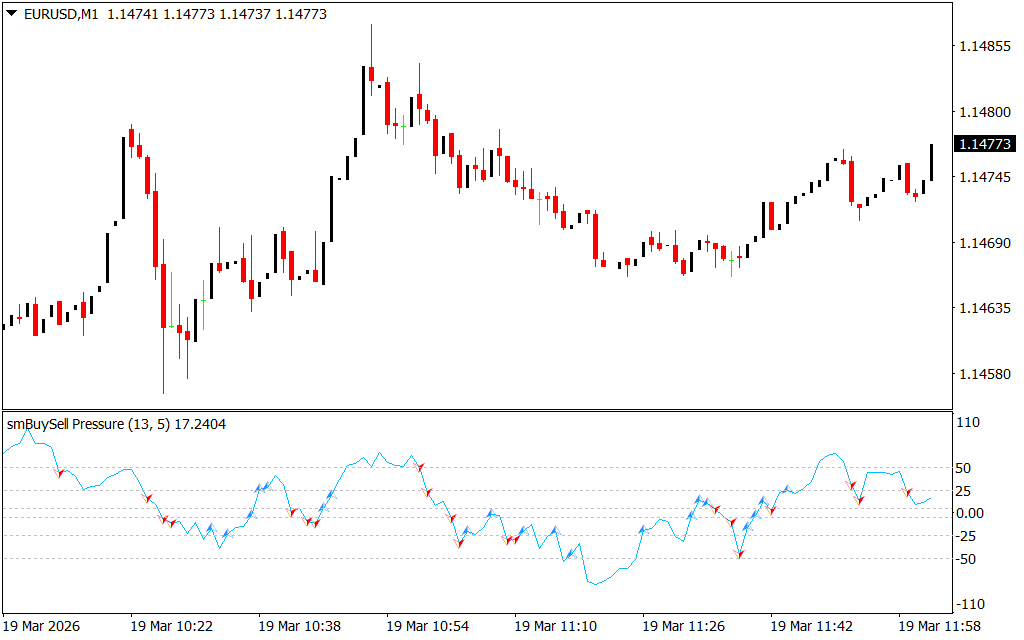Click the red arrow just below the 50 level near 10:54
Screen dimensions: 1024x640
coord(421,467)
